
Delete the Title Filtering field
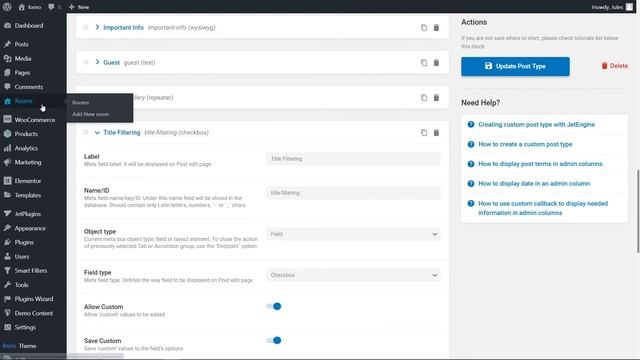(436, 133)
